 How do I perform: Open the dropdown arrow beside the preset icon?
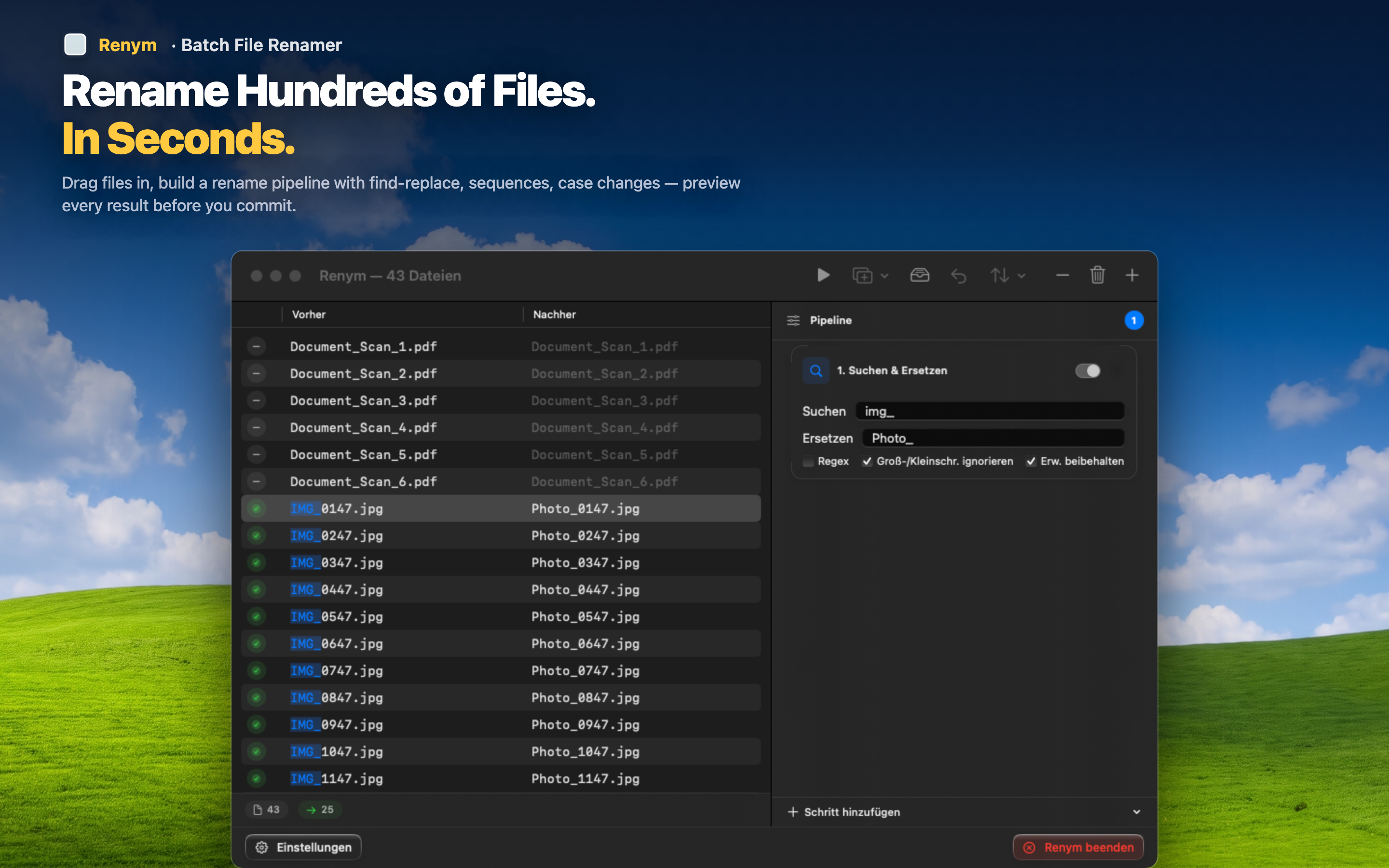pyautogui.click(x=885, y=276)
